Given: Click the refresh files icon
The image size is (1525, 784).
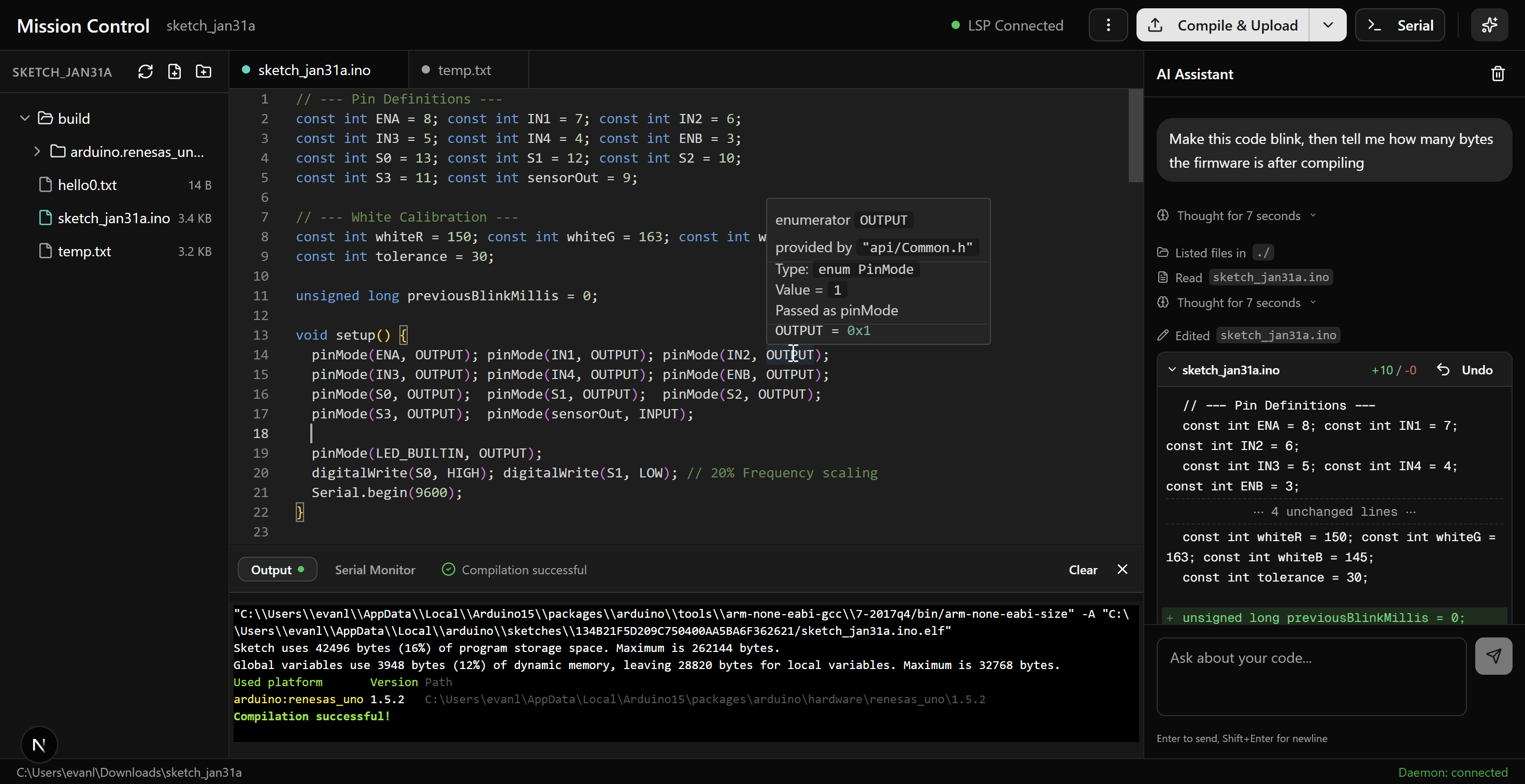Looking at the screenshot, I should pyautogui.click(x=145, y=71).
